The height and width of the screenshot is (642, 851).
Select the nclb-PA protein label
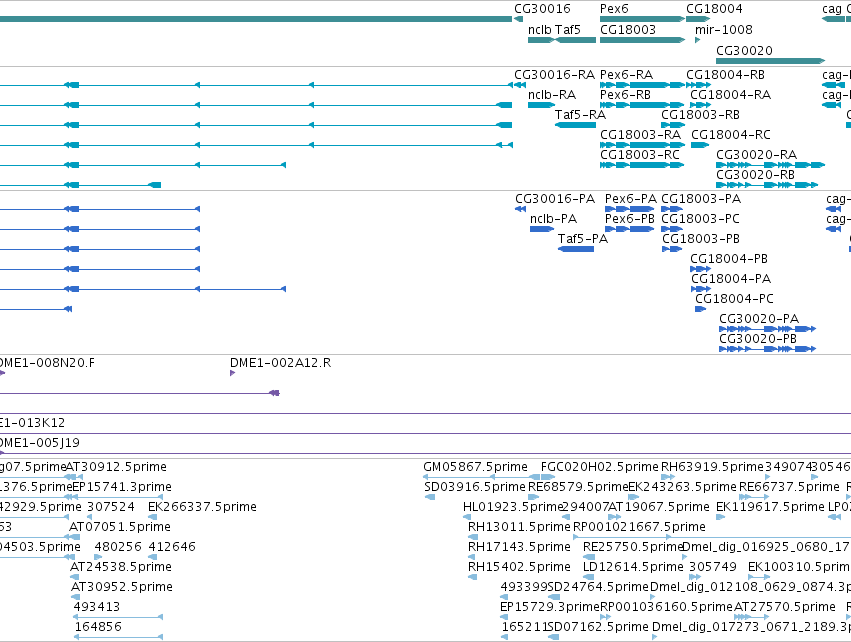[554, 219]
